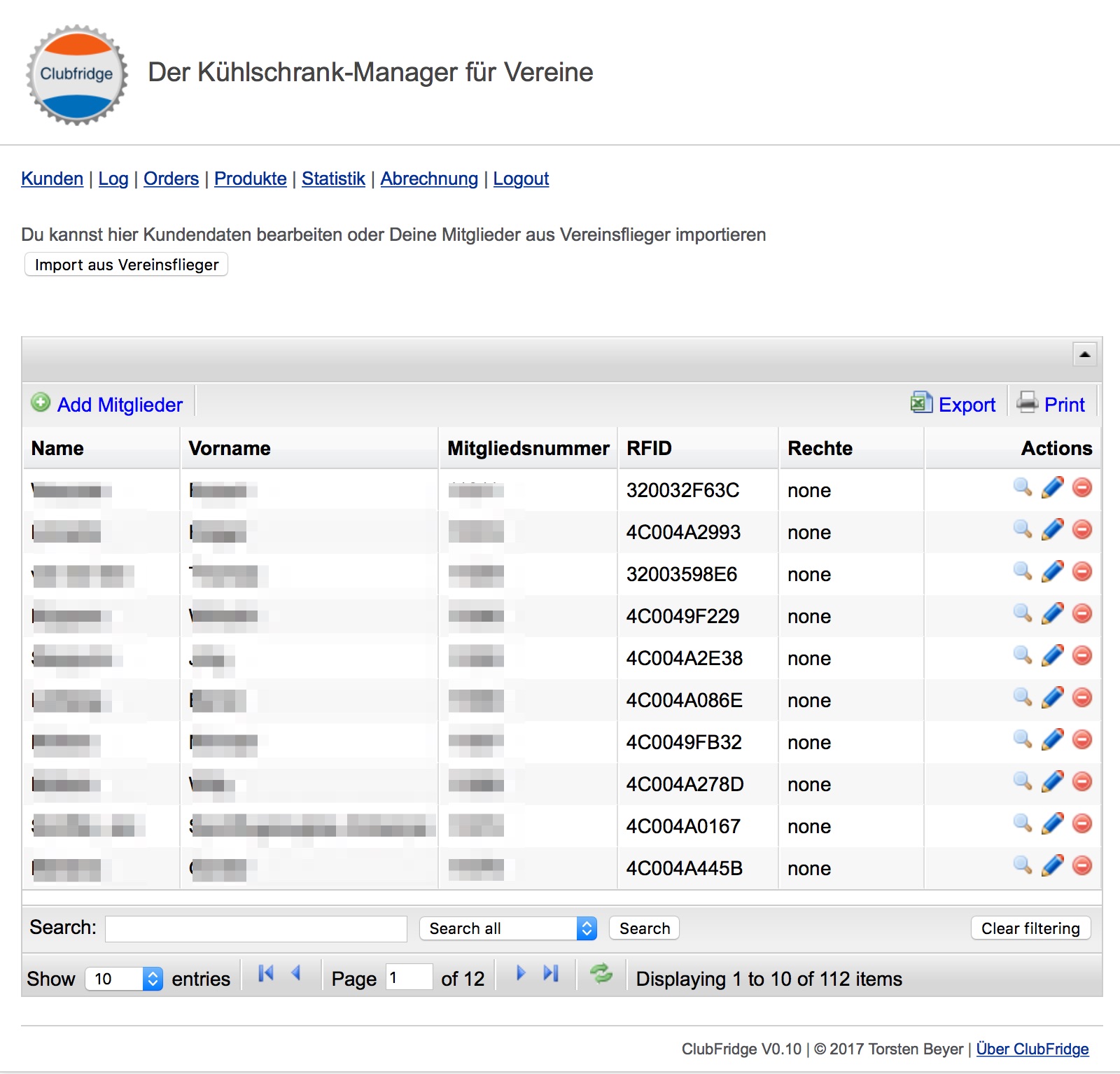Collapse the table using the top-right arrow
This screenshot has height=1074, width=1120.
coord(1084,354)
